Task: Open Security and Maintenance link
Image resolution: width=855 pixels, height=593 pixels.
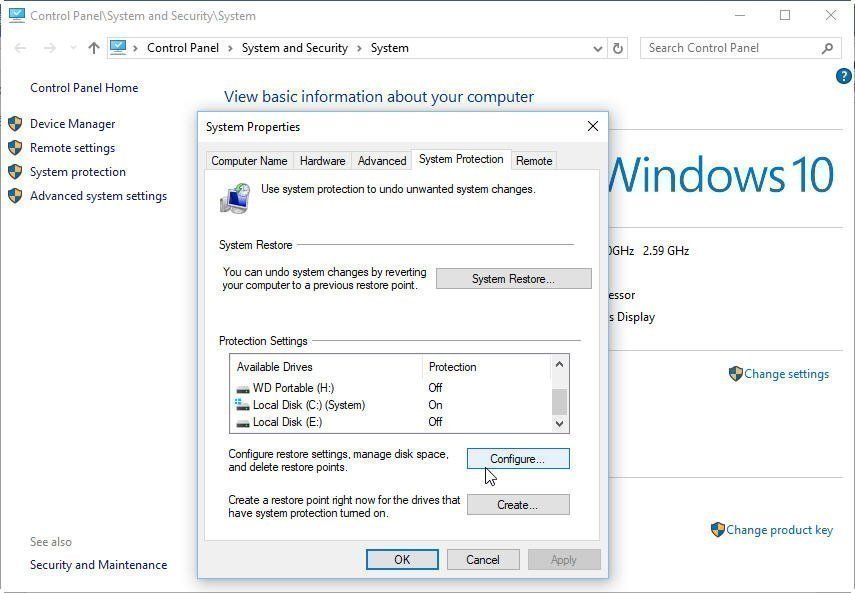Action: coord(98,565)
